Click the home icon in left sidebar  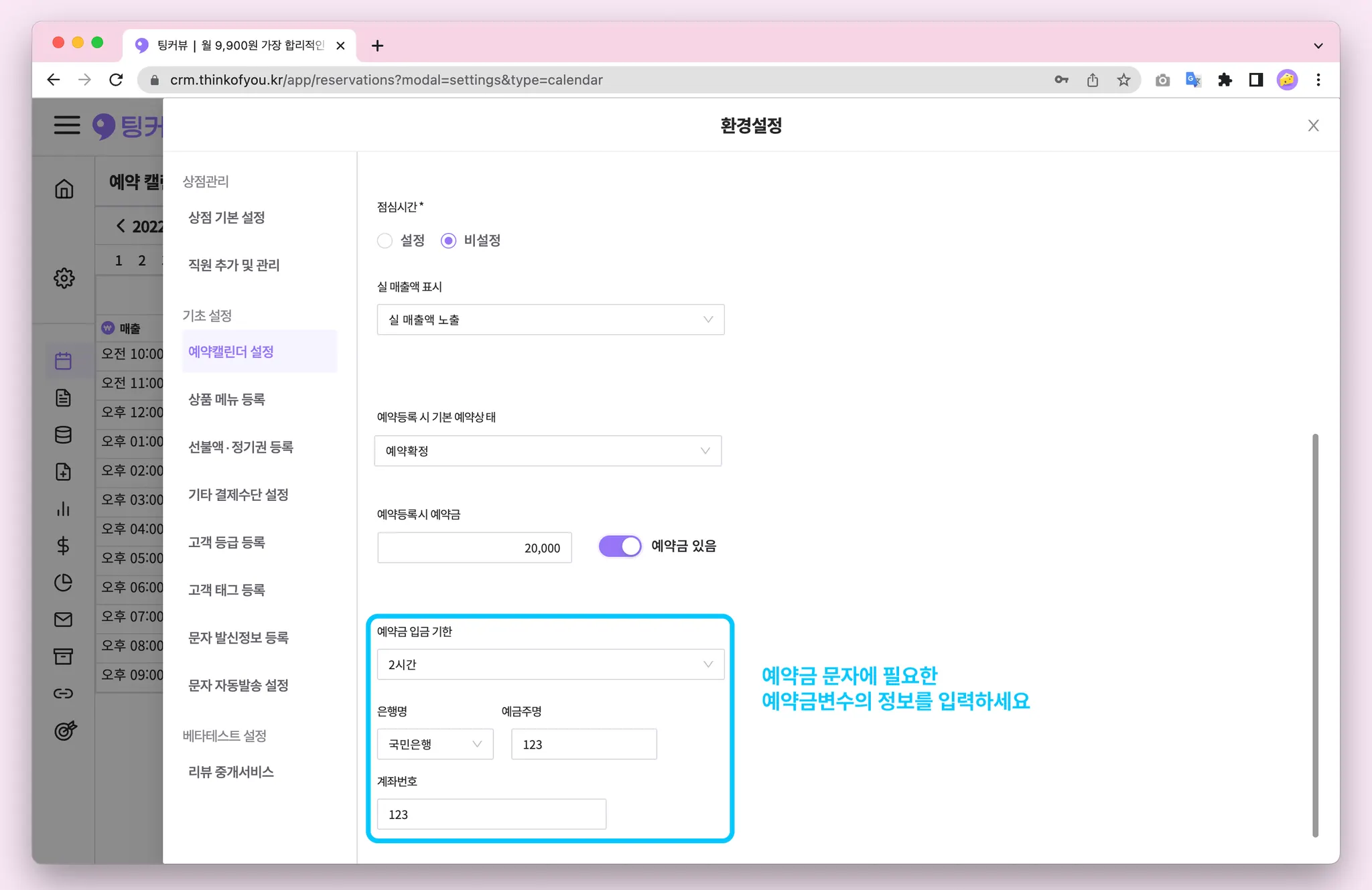coord(64,189)
